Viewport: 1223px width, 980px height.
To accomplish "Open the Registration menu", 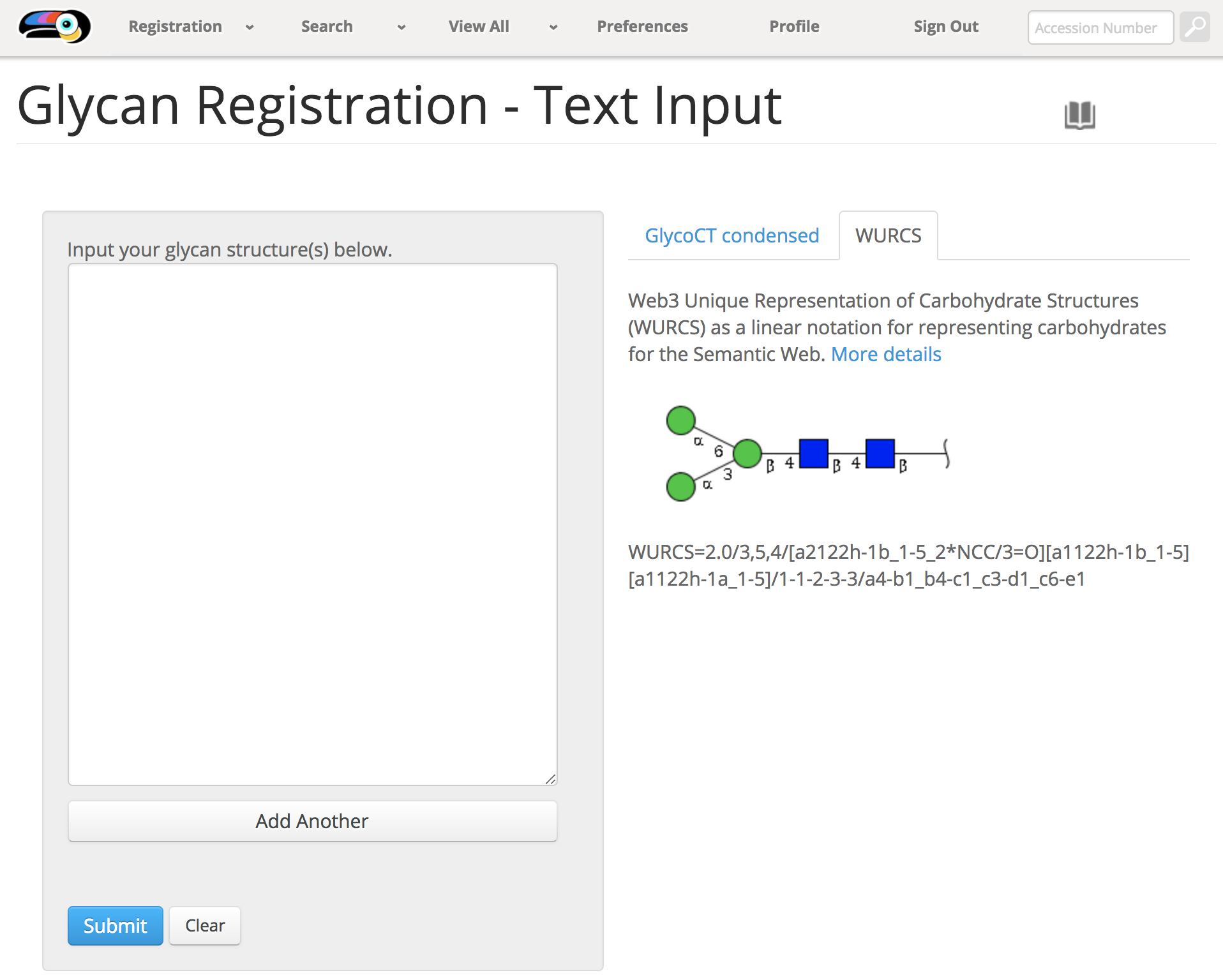I will [x=176, y=27].
